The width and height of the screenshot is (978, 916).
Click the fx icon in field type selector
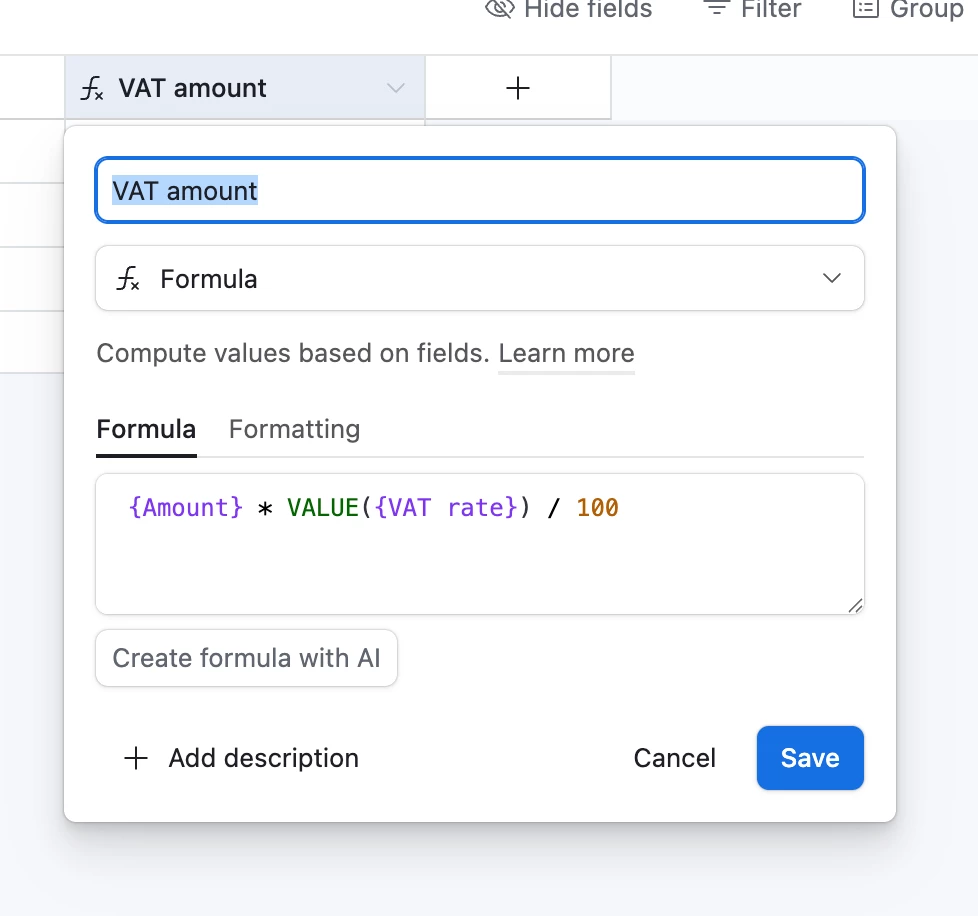(128, 279)
